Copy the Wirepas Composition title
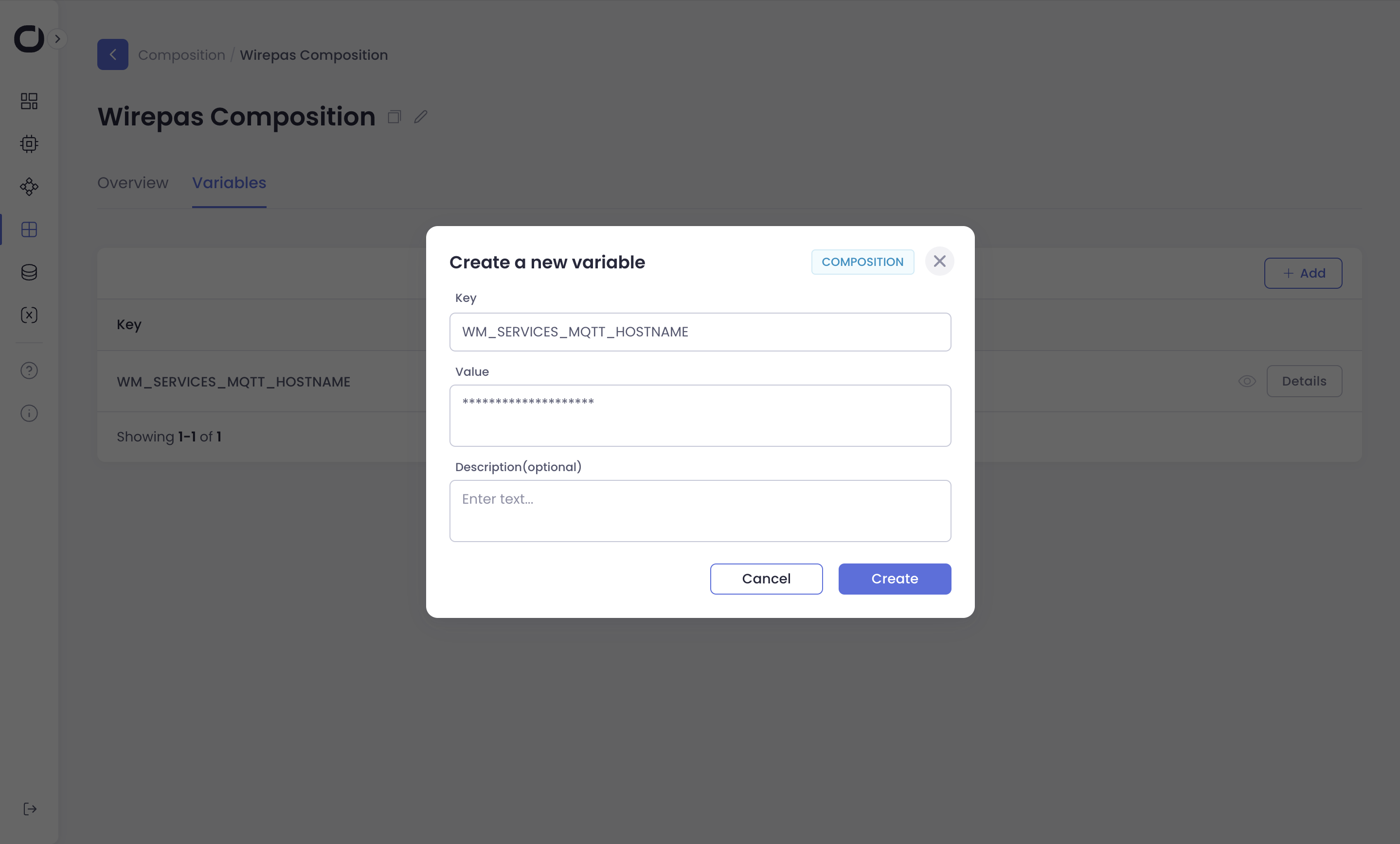Image resolution: width=1400 pixels, height=844 pixels. [x=395, y=117]
